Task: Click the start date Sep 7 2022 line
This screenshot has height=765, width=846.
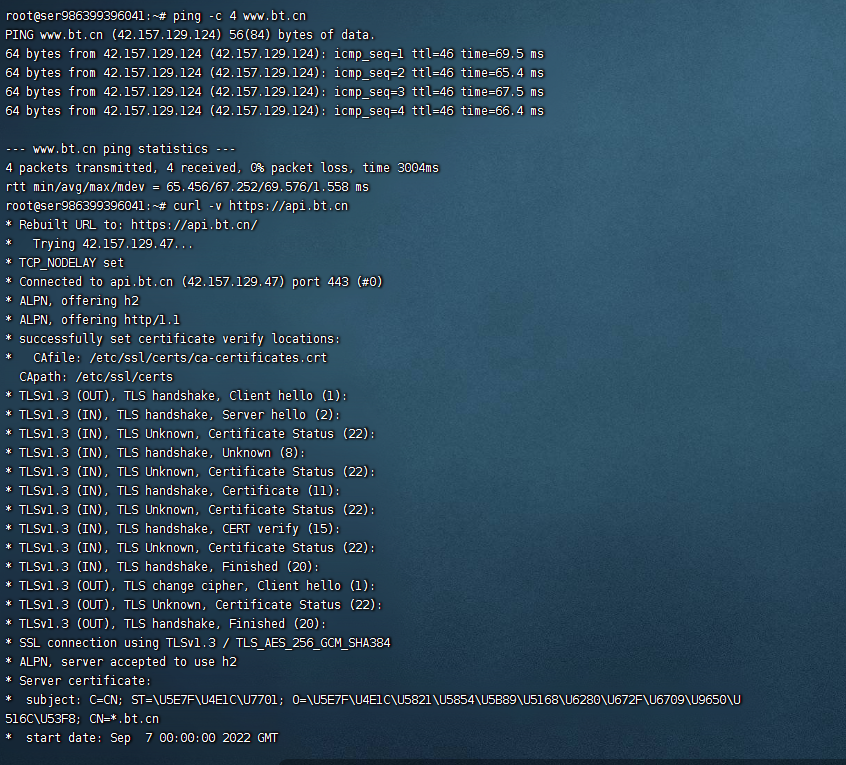Action: click(x=142, y=738)
